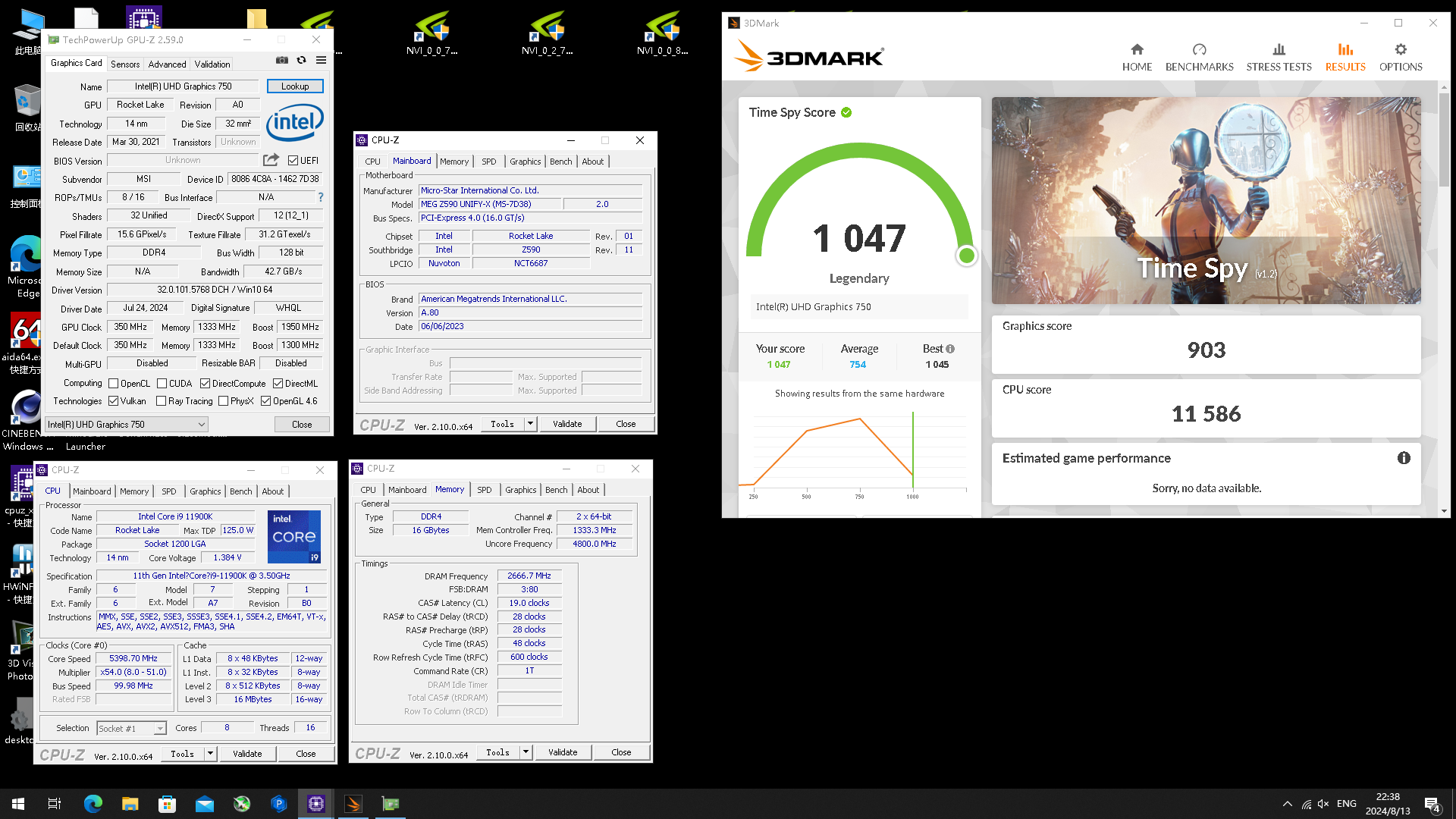This screenshot has width=1456, height=819.
Task: Click the GPU-Z BIOS export share icon
Action: click(x=271, y=160)
